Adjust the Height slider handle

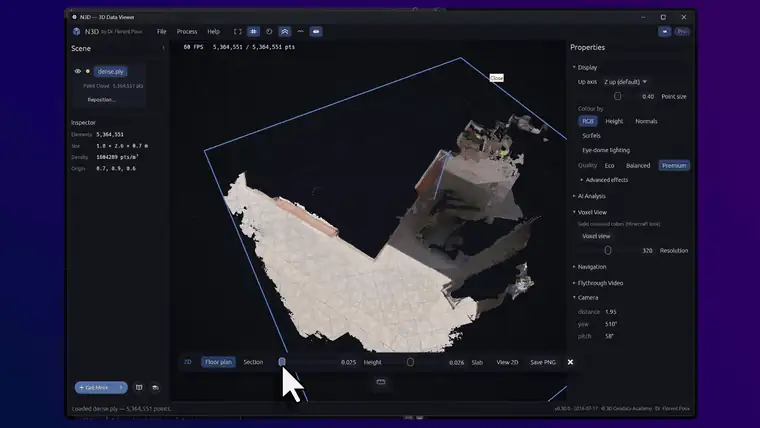[282, 362]
